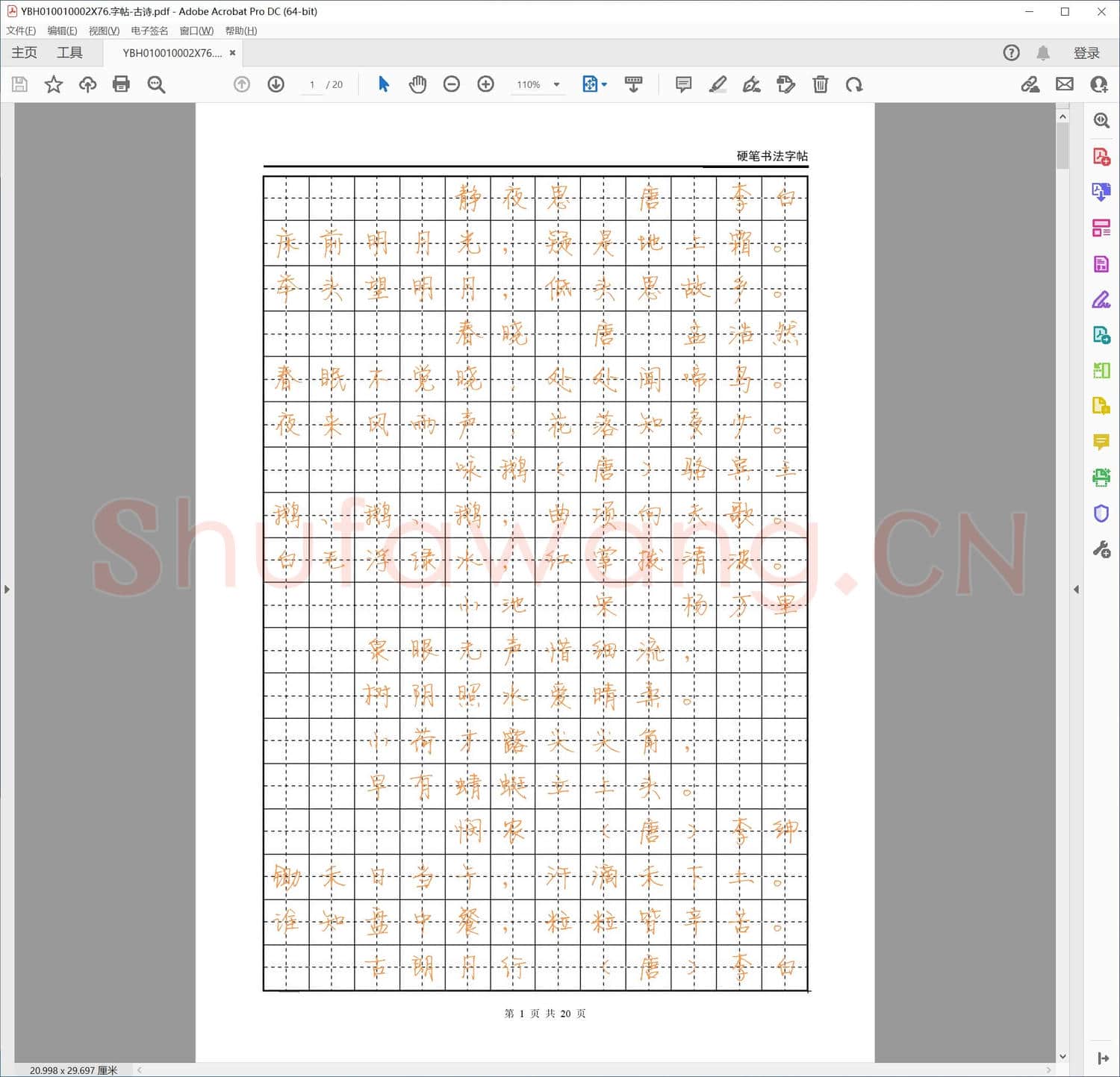
Task: Open purple Fill & Sign sidebar tool
Action: tap(1101, 299)
